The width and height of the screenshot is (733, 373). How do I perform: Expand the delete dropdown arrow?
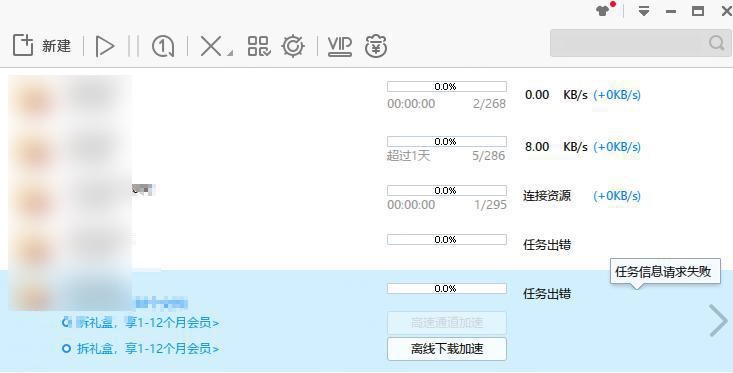(x=230, y=53)
